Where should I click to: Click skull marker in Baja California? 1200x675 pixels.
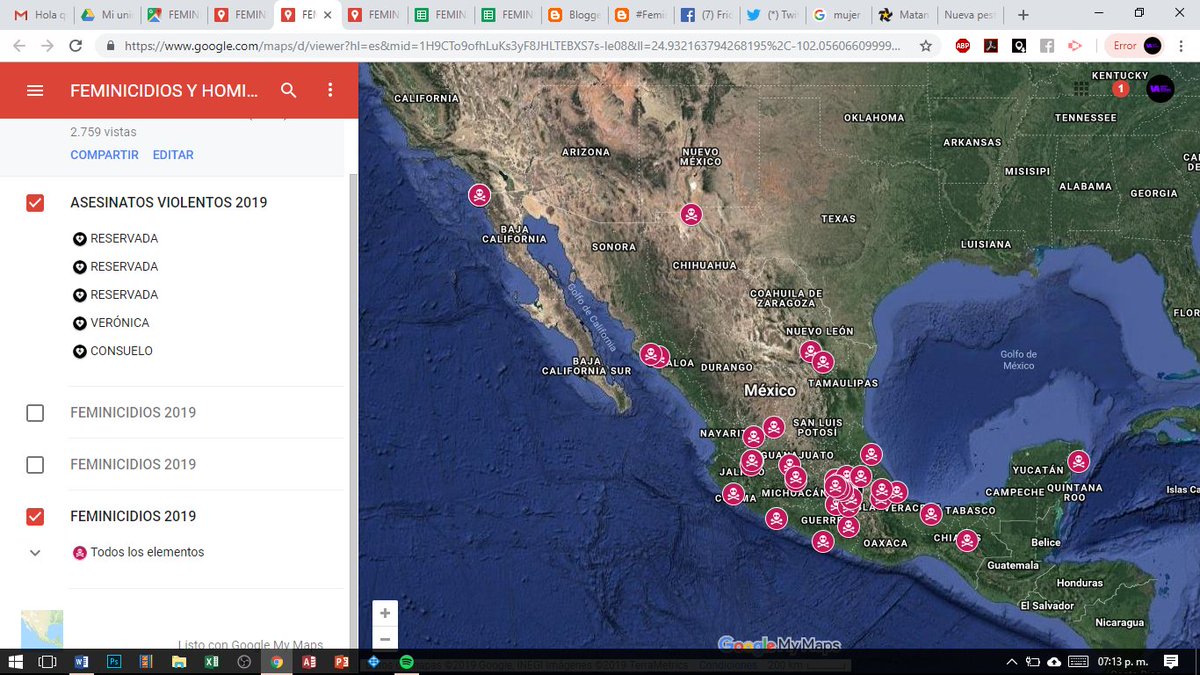point(480,195)
